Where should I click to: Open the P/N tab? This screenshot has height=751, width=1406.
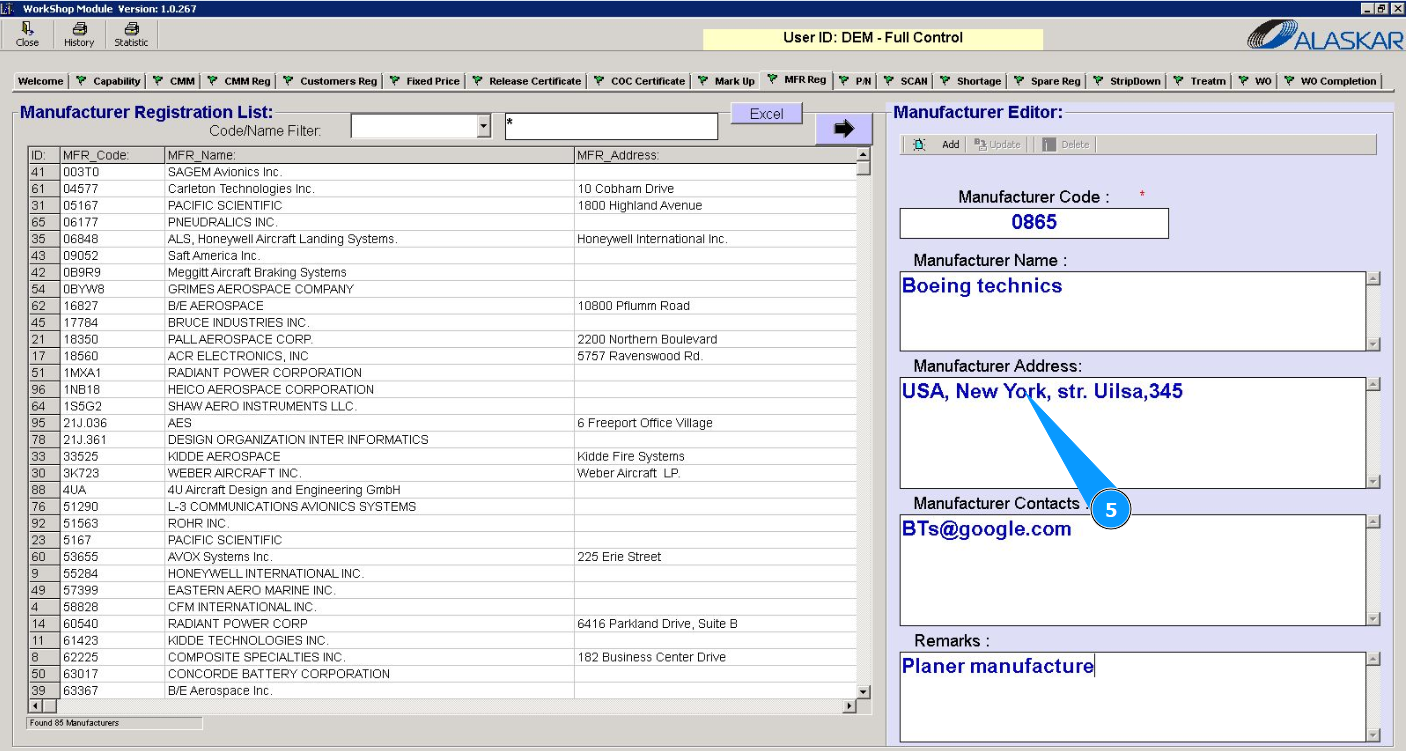coord(855,81)
